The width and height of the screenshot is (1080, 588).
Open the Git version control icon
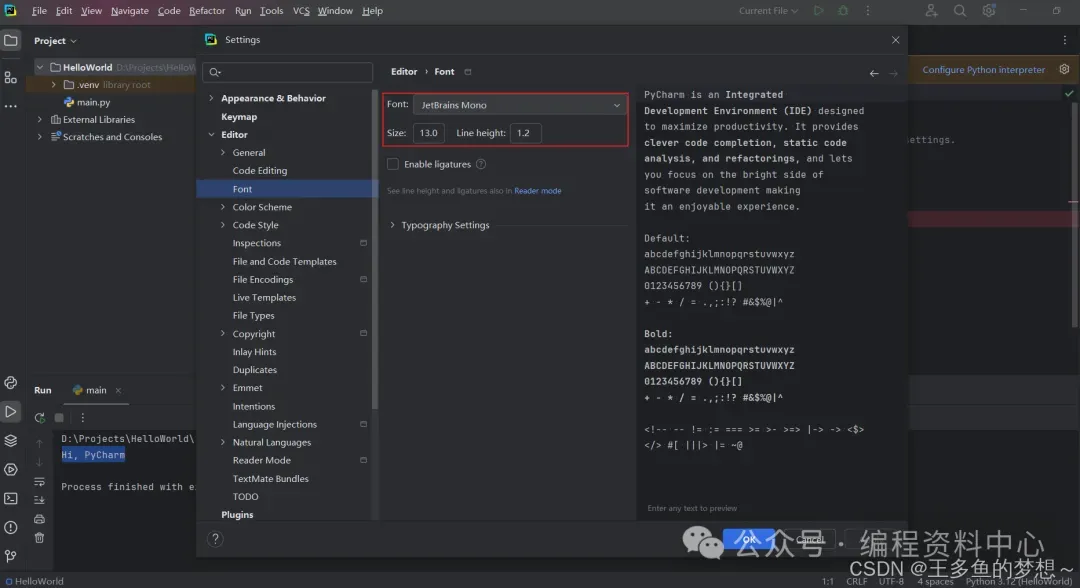coord(10,556)
